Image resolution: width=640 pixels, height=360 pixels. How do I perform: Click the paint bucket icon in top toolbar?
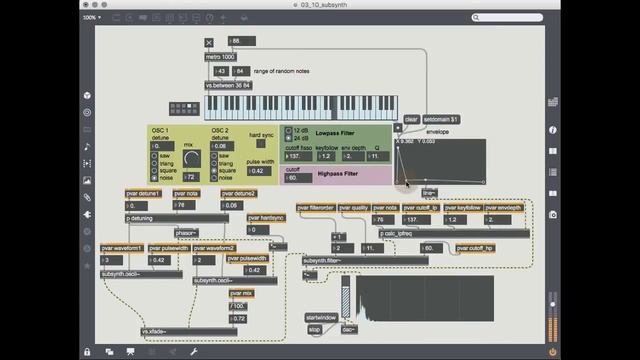coord(244,18)
